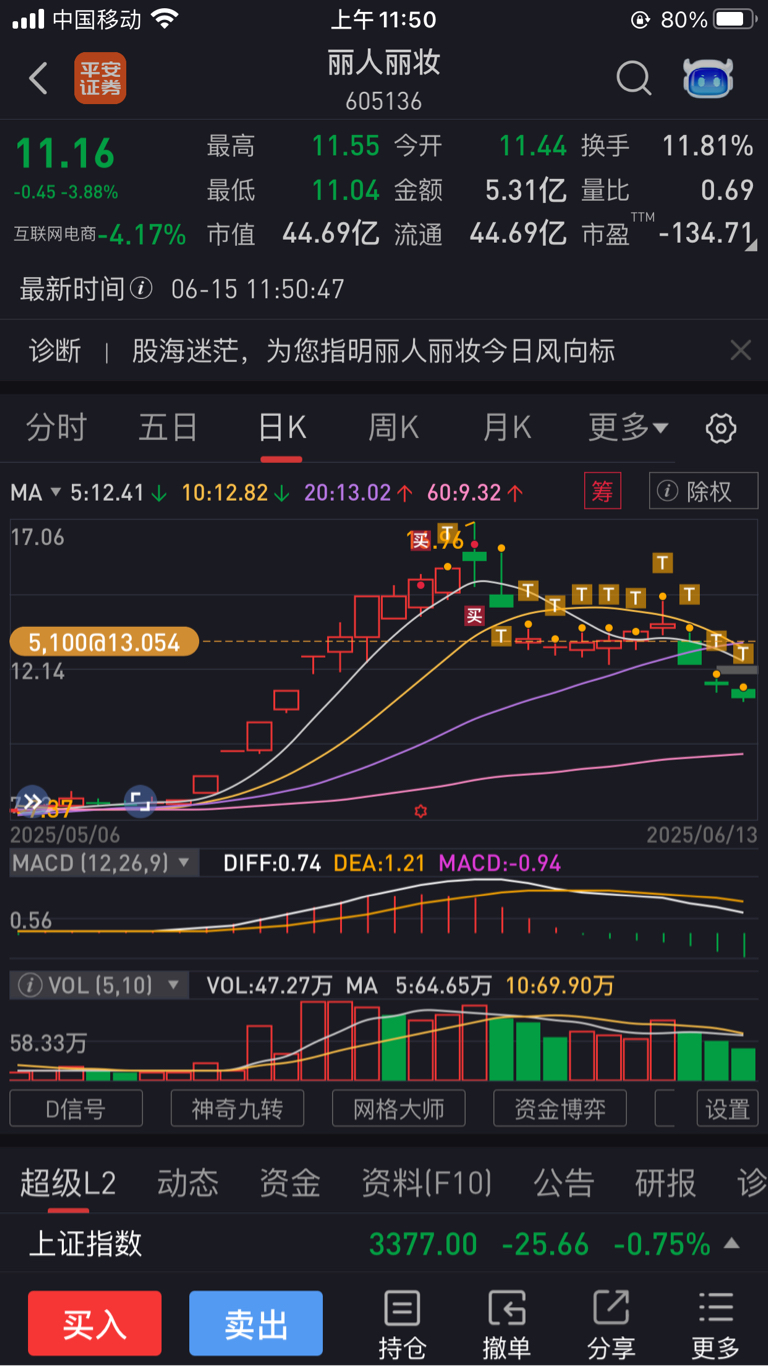Tap the blue 卖出 button
This screenshot has height=1366, width=768.
256,1323
